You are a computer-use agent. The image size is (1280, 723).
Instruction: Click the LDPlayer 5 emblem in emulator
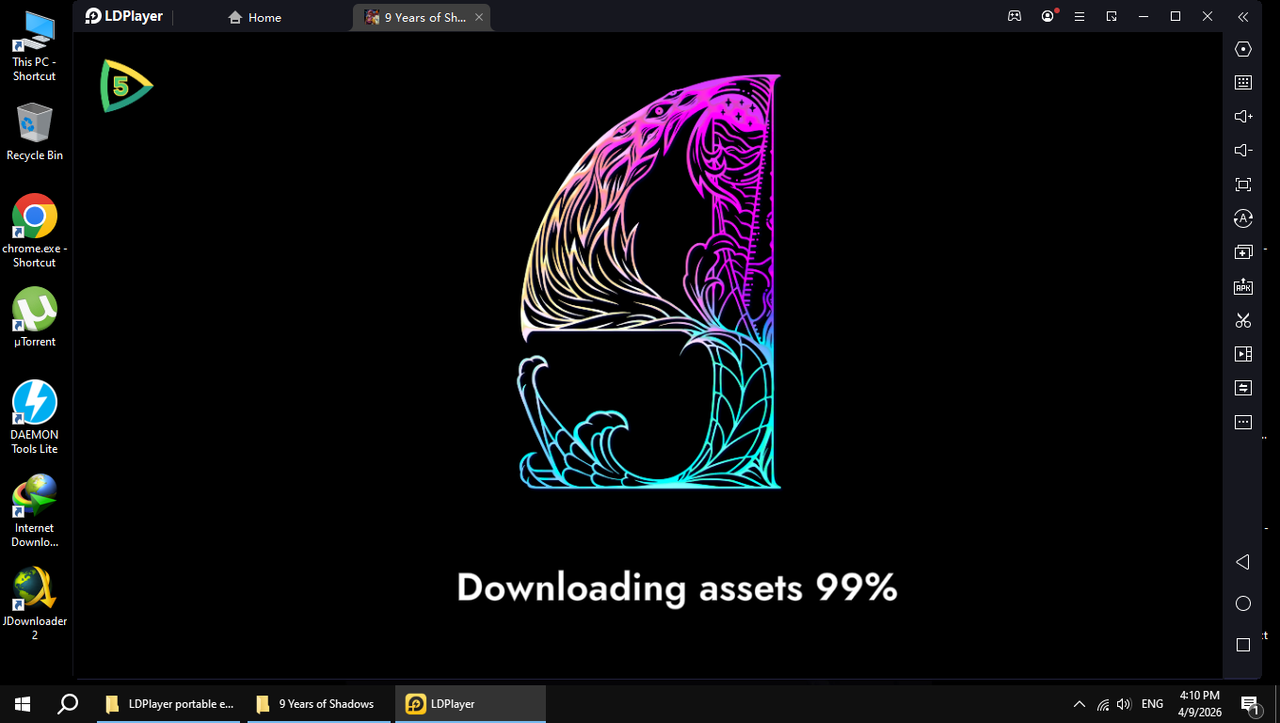coord(125,86)
